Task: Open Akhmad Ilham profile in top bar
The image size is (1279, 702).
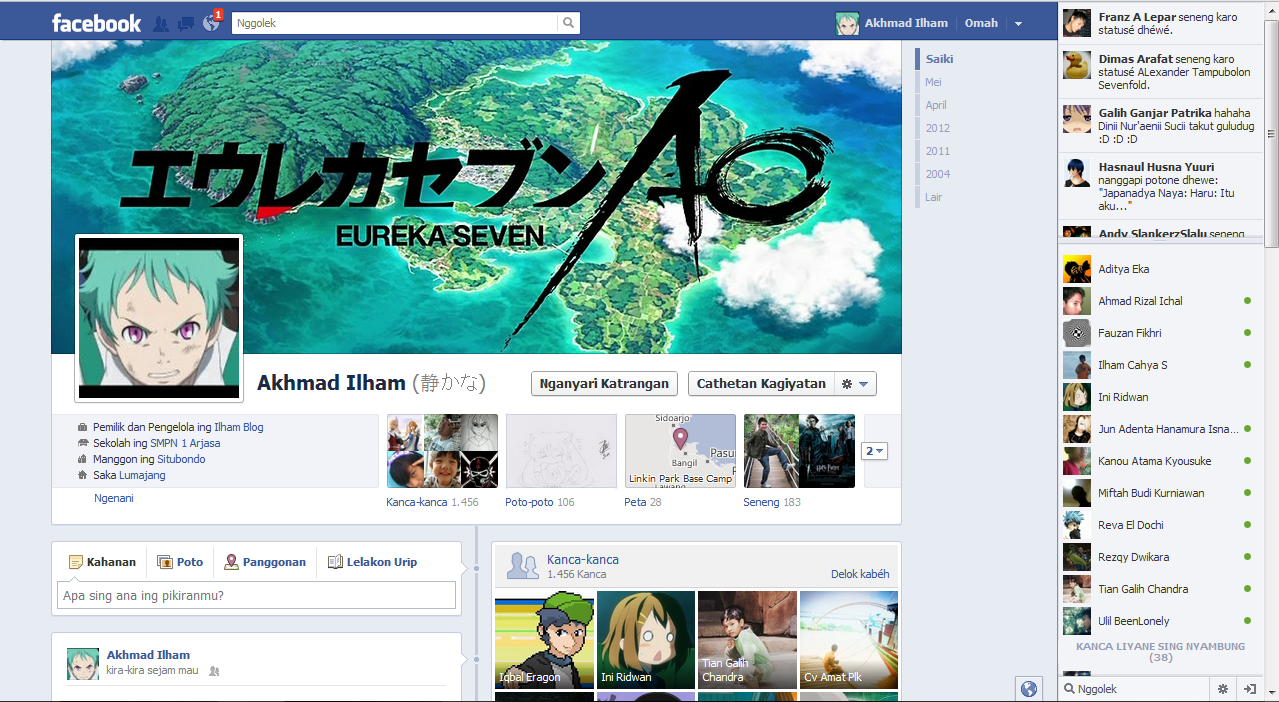Action: pos(892,23)
